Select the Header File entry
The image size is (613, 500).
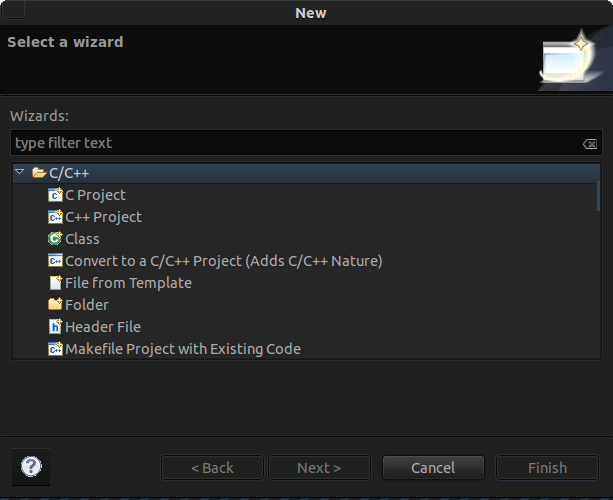(103, 327)
